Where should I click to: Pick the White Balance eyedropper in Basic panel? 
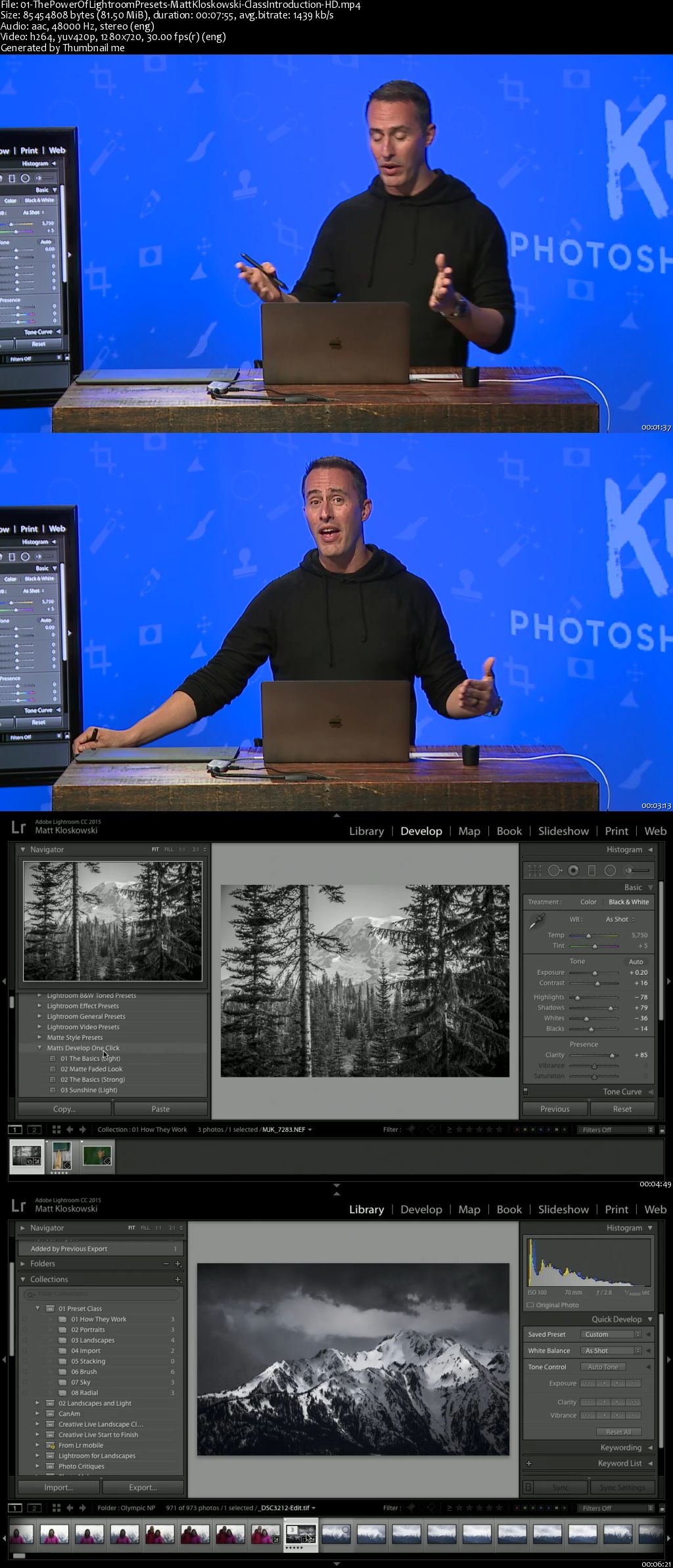[536, 921]
